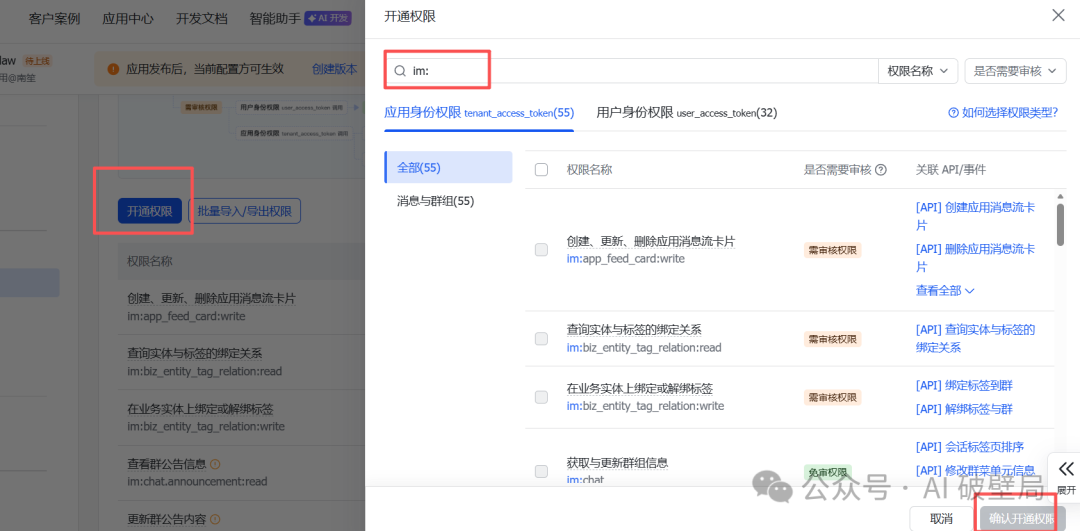Click the permission list vertical scrollbar
The height and width of the screenshot is (531, 1080).
coord(1061,224)
